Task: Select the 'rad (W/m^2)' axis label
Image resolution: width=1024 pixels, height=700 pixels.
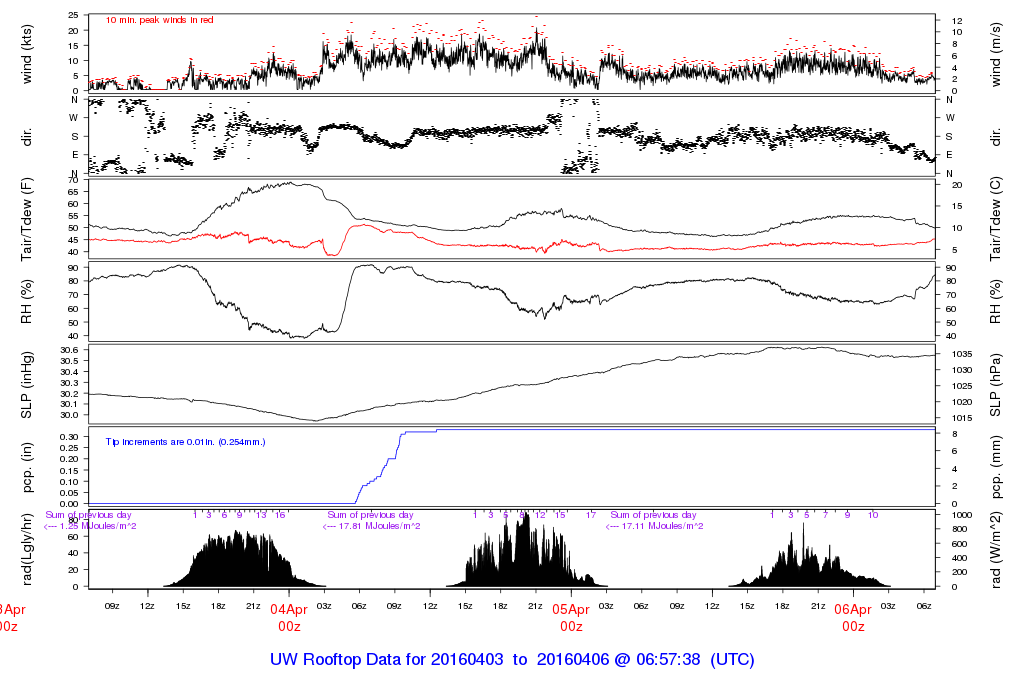Action: click(995, 549)
